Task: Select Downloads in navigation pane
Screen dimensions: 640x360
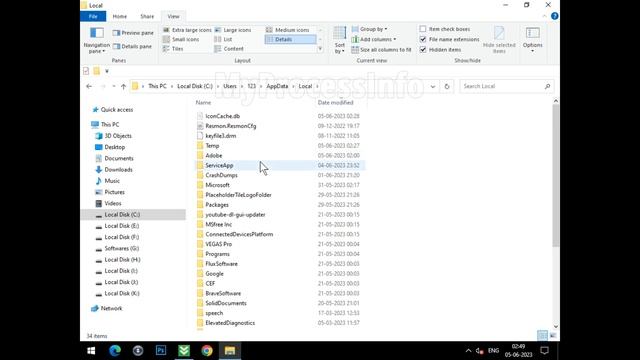Action: pyautogui.click(x=118, y=169)
